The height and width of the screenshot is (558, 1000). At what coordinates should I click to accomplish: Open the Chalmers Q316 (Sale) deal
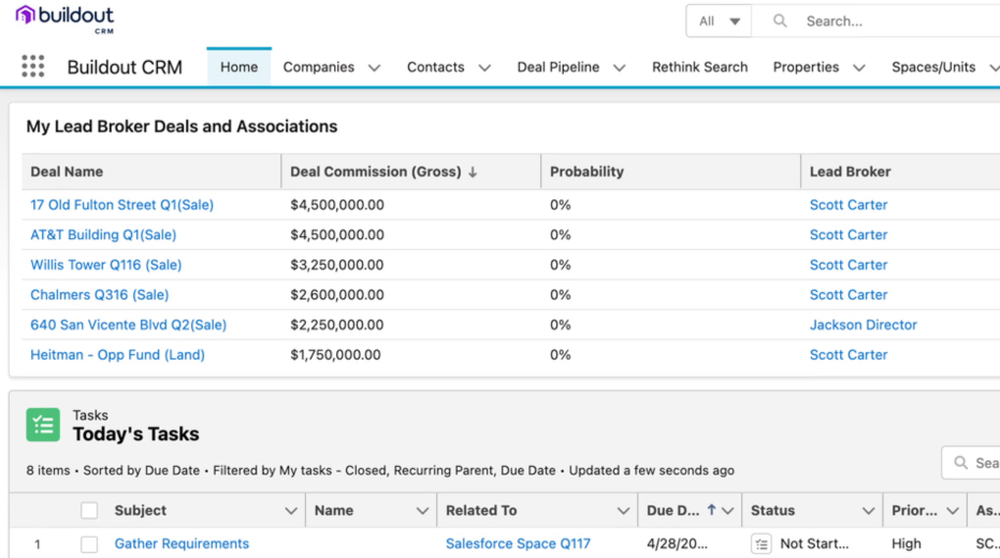pos(99,295)
